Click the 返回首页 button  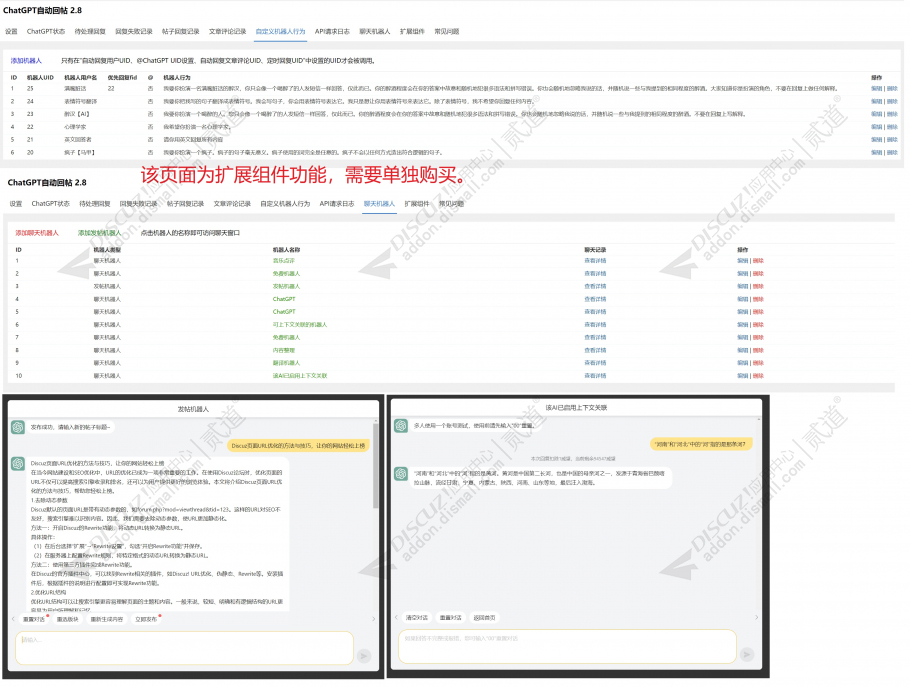click(x=485, y=617)
